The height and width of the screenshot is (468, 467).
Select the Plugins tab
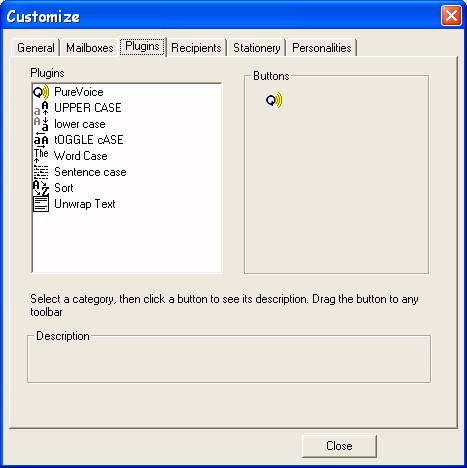[x=142, y=46]
